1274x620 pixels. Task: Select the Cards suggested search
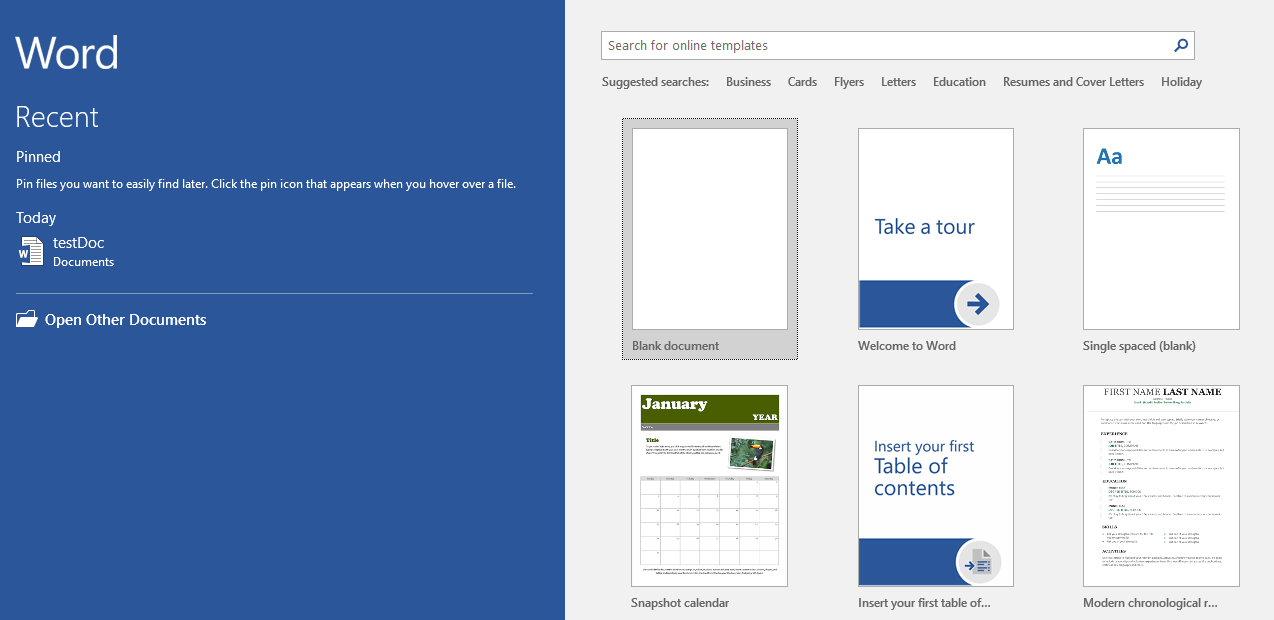[x=802, y=82]
